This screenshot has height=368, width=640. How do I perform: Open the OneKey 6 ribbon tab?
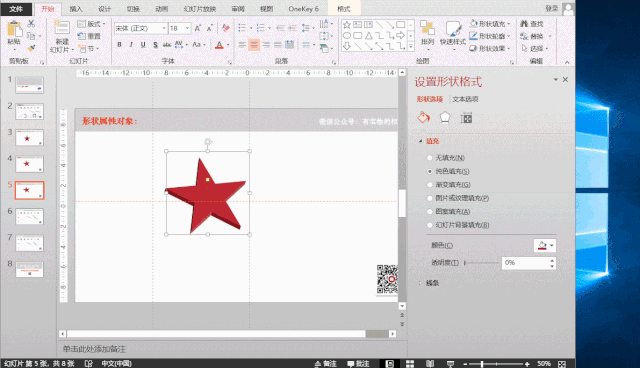pyautogui.click(x=303, y=9)
